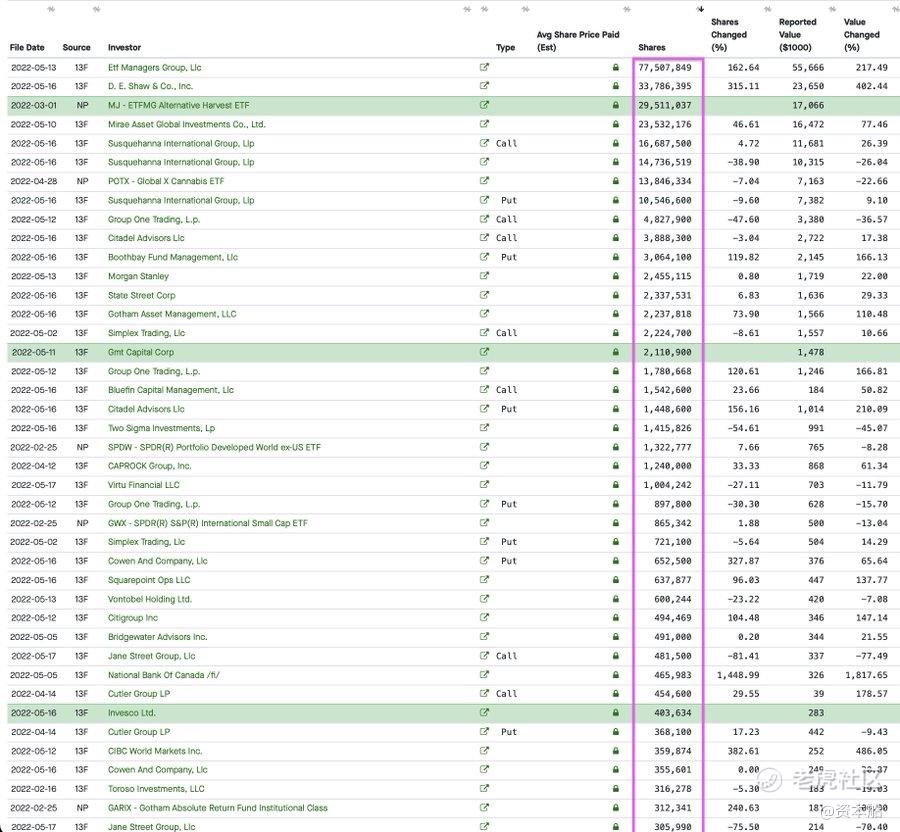Sort by Shares Changed (%) header
The width and height of the screenshot is (900, 832).
[x=729, y=34]
